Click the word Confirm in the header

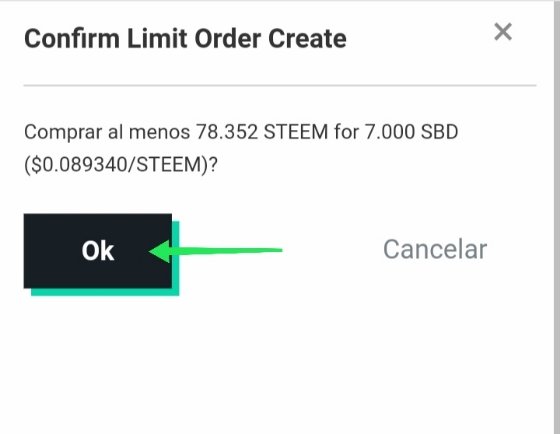(72, 38)
